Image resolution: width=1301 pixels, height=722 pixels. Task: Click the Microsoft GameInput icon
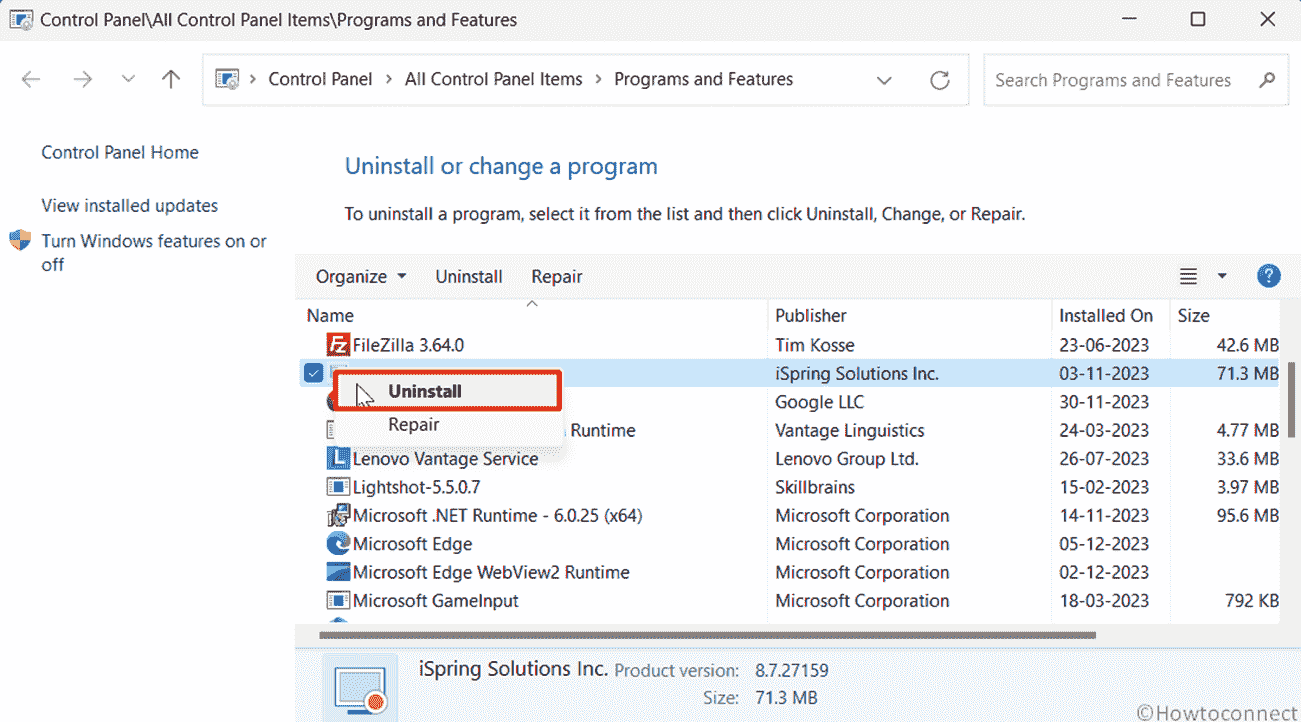338,601
